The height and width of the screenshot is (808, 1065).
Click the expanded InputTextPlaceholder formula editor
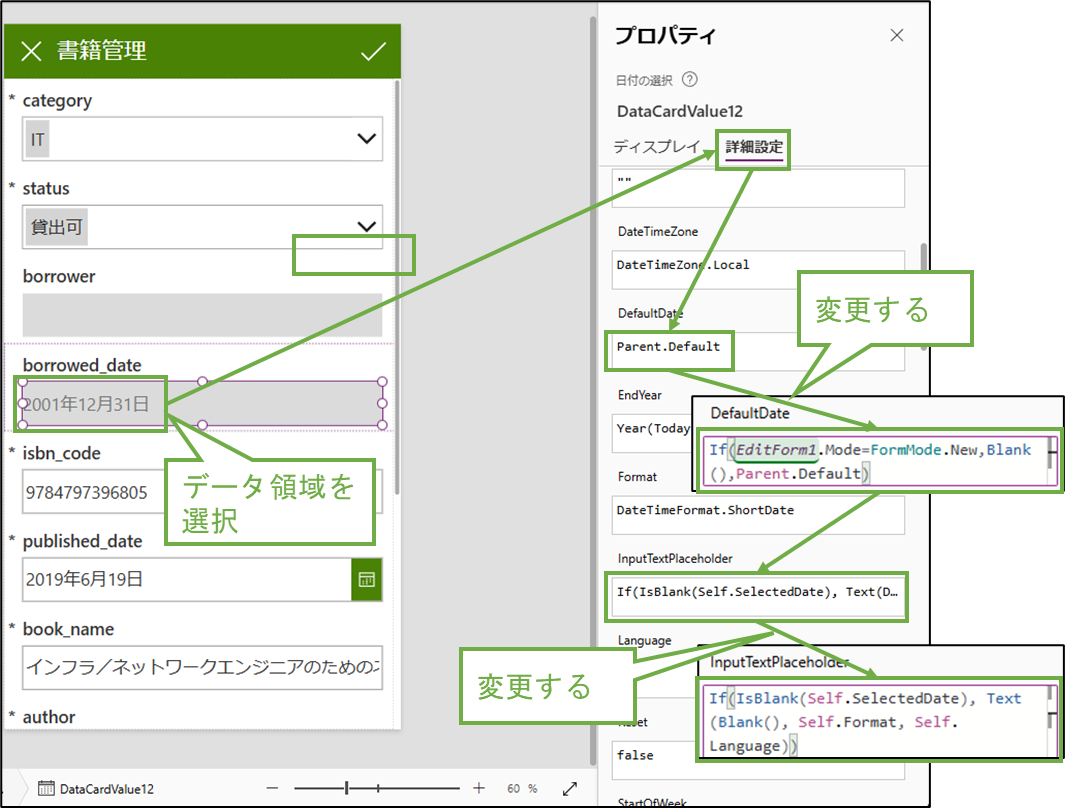[x=880, y=721]
